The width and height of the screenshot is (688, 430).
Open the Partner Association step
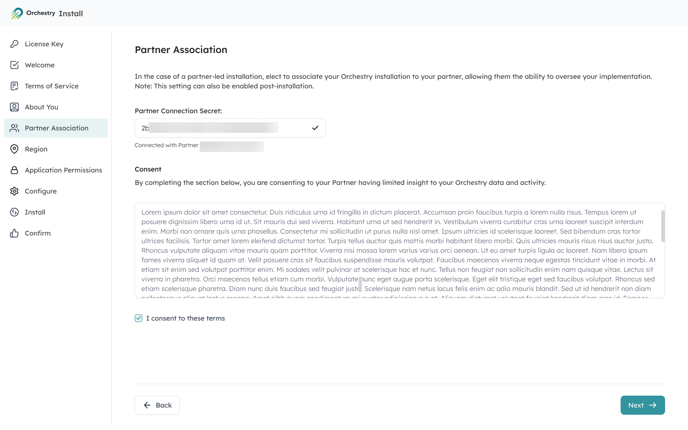click(x=56, y=128)
